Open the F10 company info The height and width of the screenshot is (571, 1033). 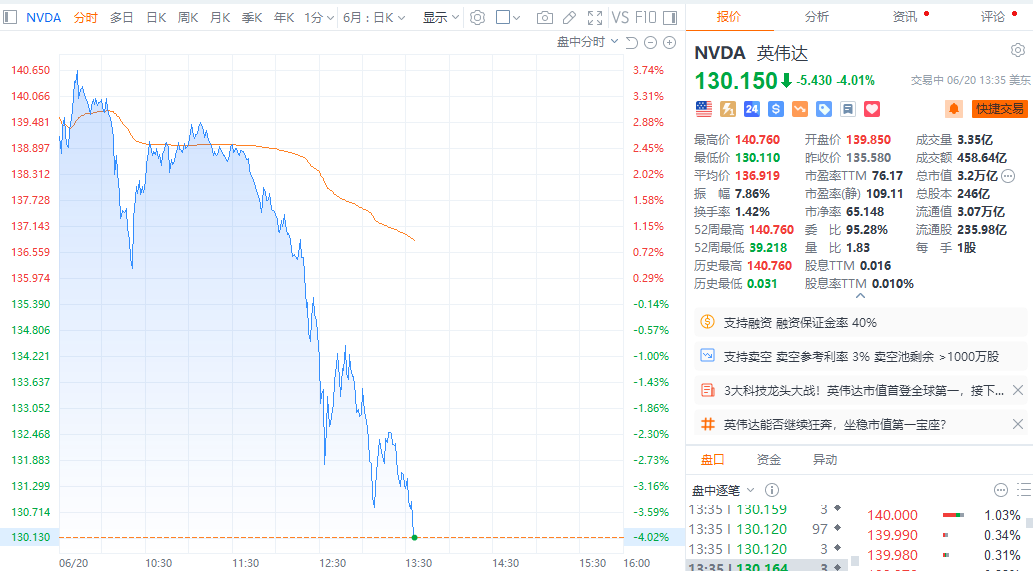646,18
